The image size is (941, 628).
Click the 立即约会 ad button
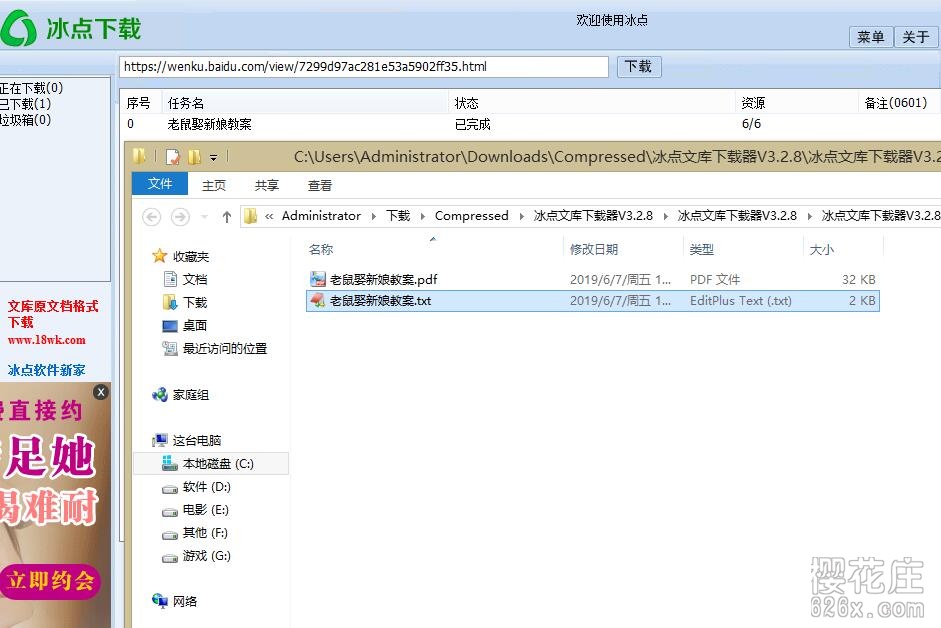point(50,580)
